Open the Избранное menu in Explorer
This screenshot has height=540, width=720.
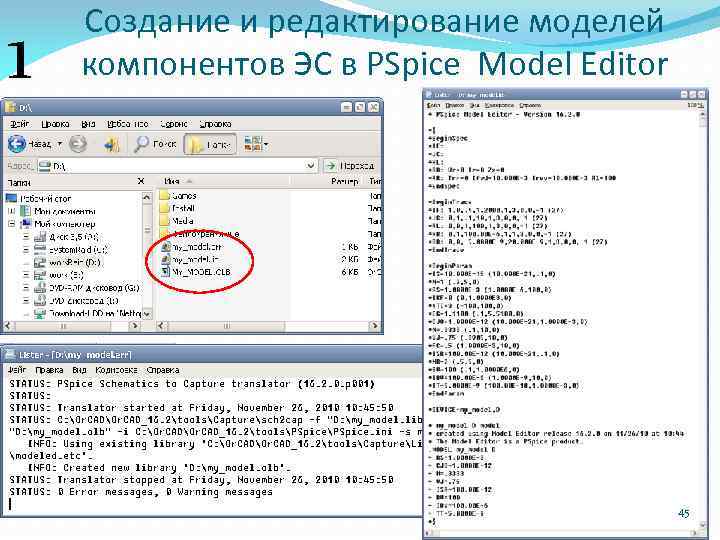pos(128,124)
